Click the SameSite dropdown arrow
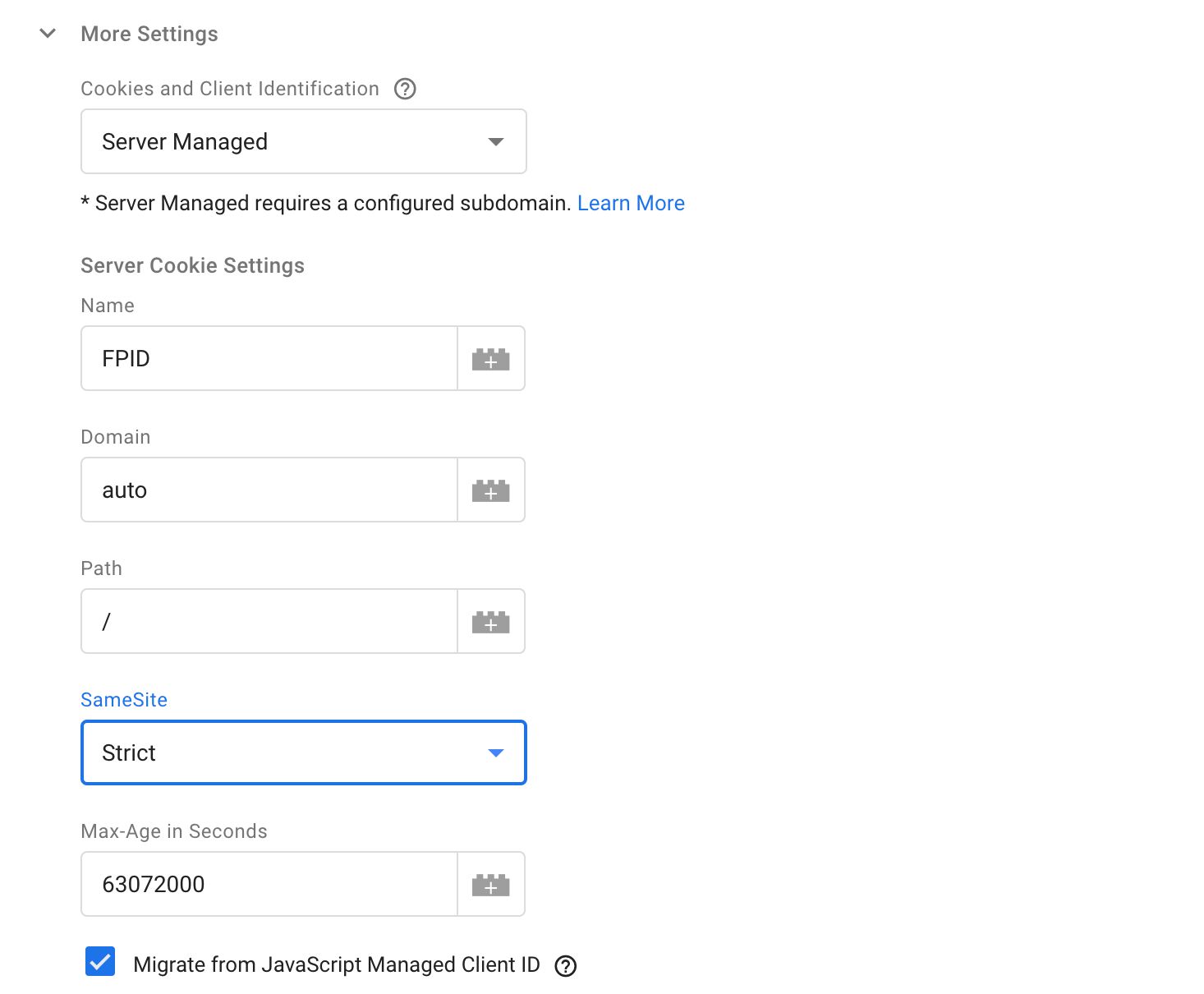The height and width of the screenshot is (994, 1204). 495,752
